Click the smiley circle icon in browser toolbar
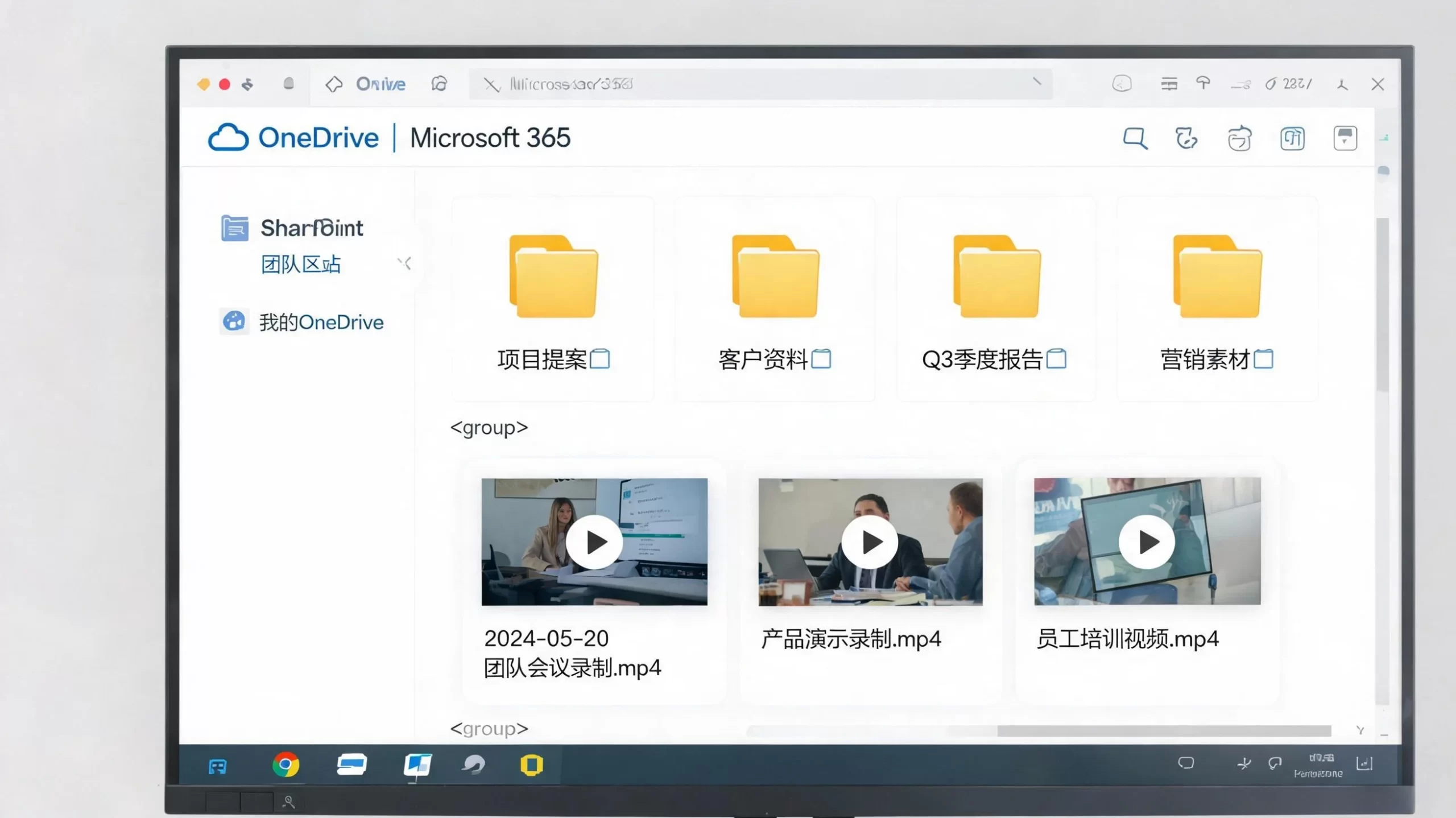The height and width of the screenshot is (818, 1456). pos(1122,84)
